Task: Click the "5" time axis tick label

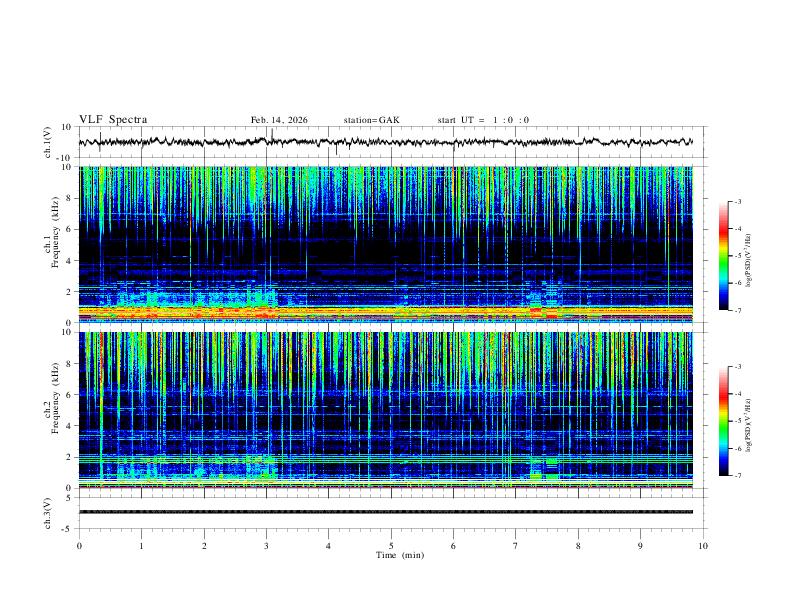Action: coord(391,546)
